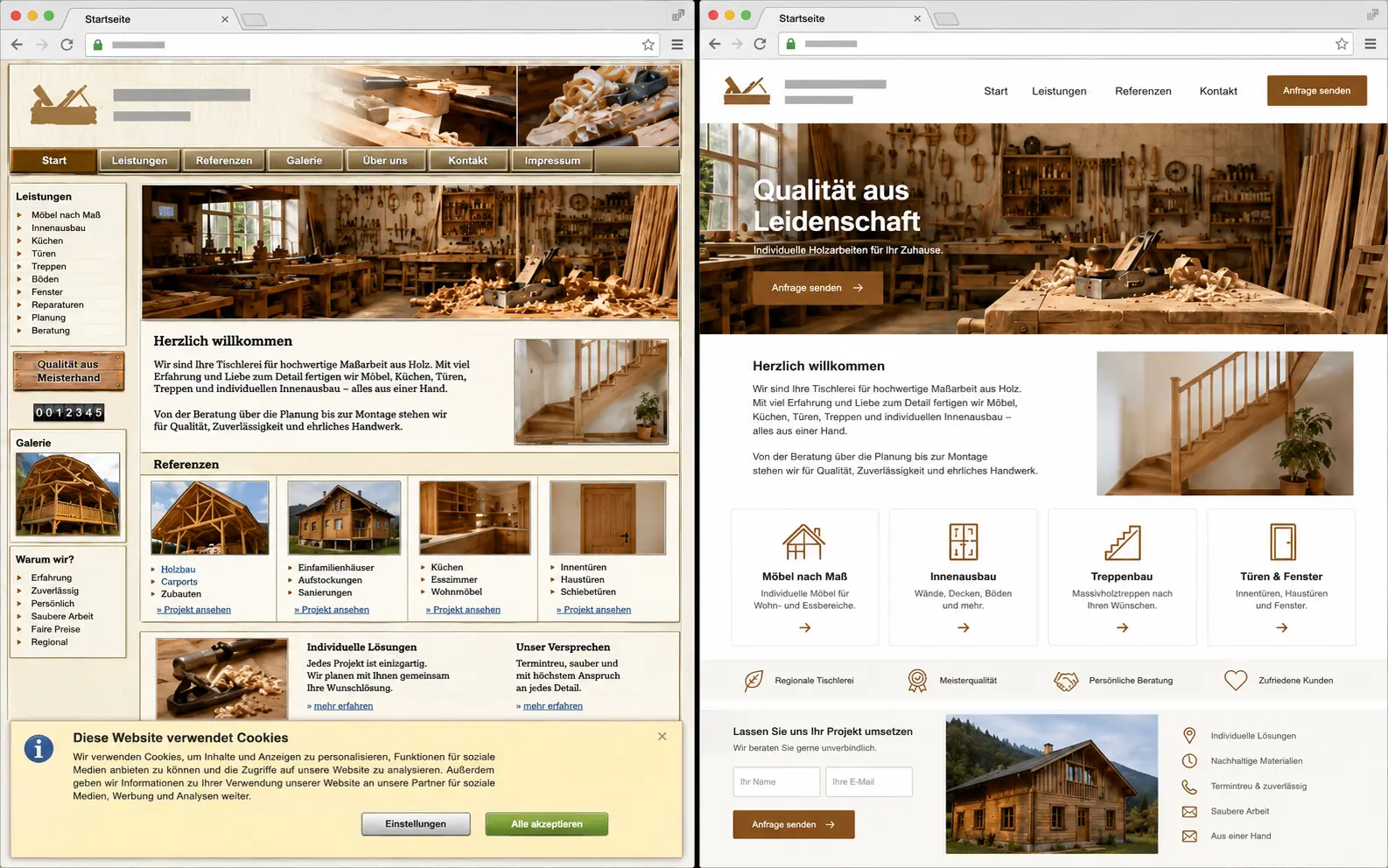Click the plane logo on the left old site
Viewport: 1388px width, 868px height.
[63, 105]
